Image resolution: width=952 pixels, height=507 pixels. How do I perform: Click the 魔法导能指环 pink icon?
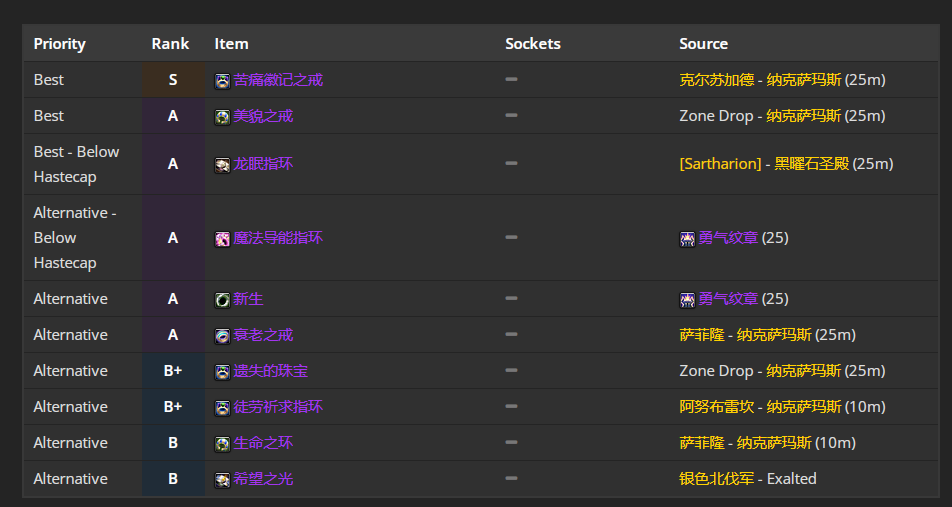pyautogui.click(x=222, y=239)
